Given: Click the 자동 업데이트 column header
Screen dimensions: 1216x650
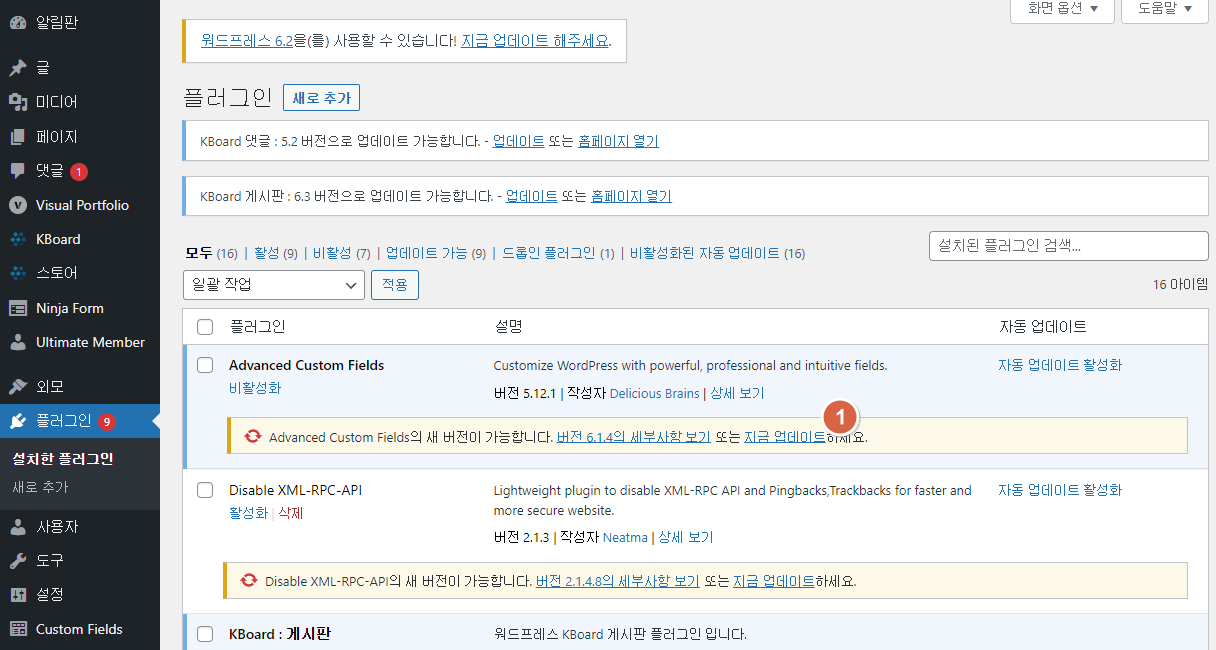Looking at the screenshot, I should pyautogui.click(x=1042, y=327).
